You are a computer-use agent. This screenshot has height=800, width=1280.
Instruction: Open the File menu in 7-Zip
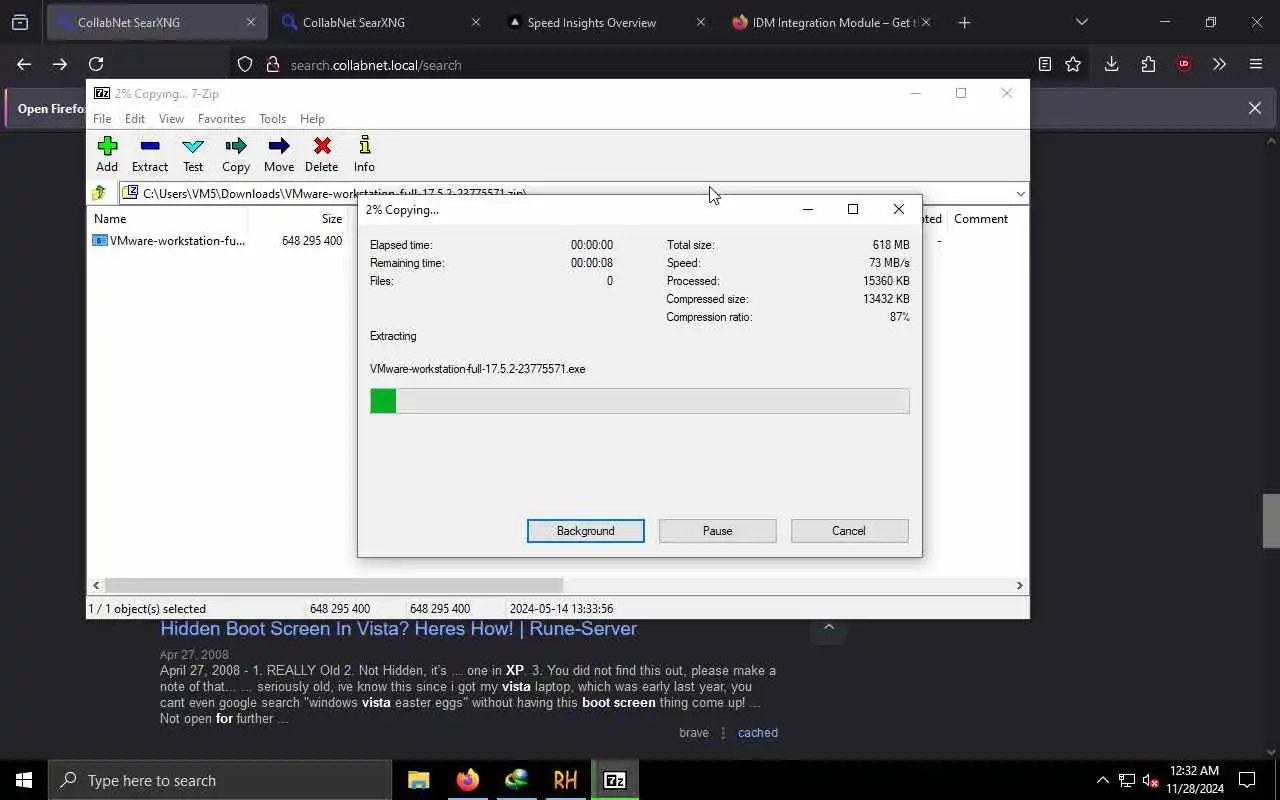[102, 118]
